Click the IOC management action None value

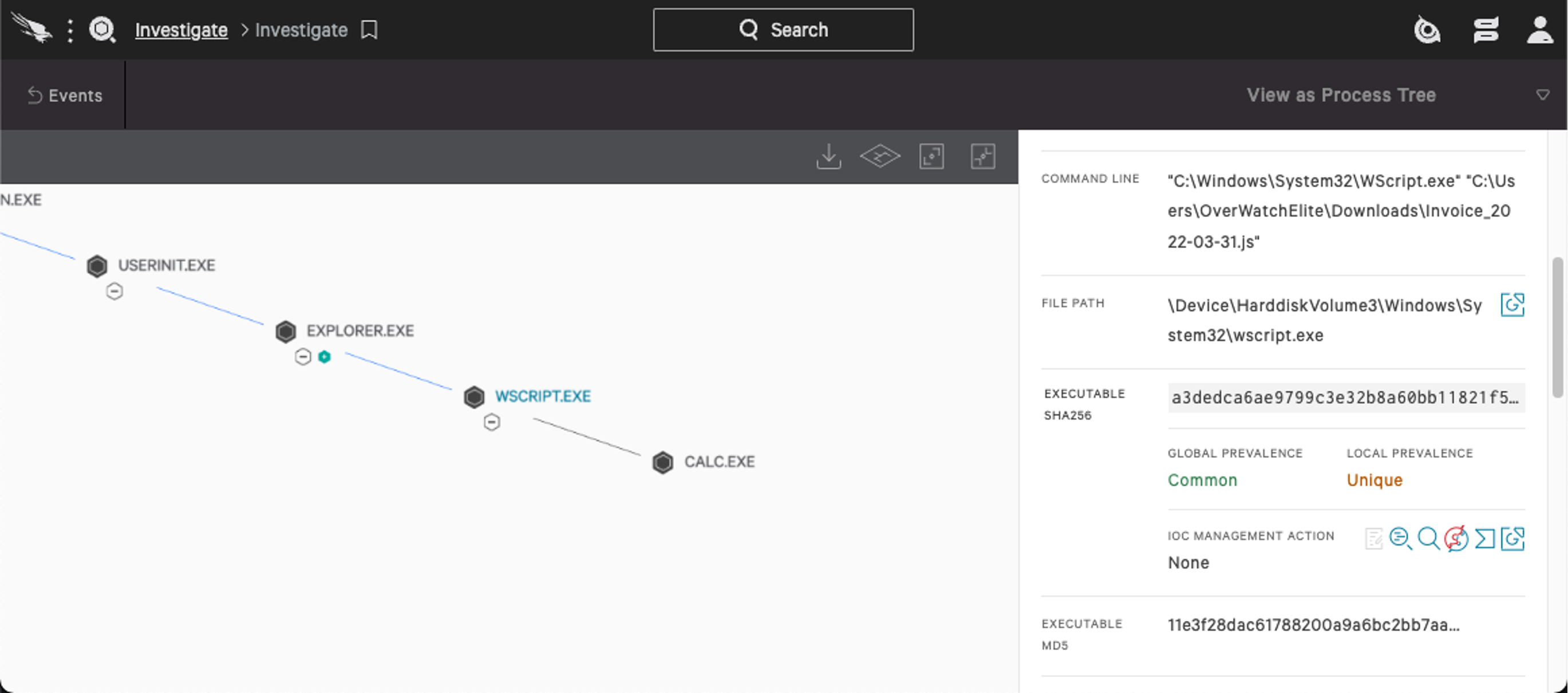(1188, 562)
